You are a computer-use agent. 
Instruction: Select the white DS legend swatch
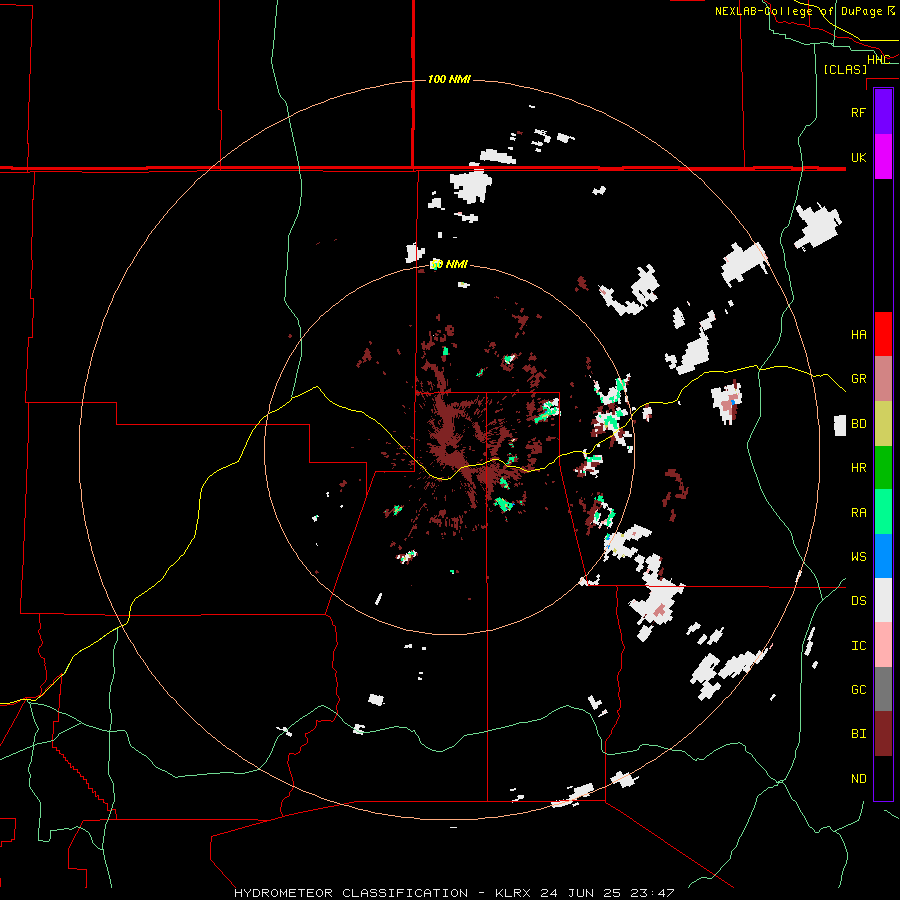tap(883, 600)
